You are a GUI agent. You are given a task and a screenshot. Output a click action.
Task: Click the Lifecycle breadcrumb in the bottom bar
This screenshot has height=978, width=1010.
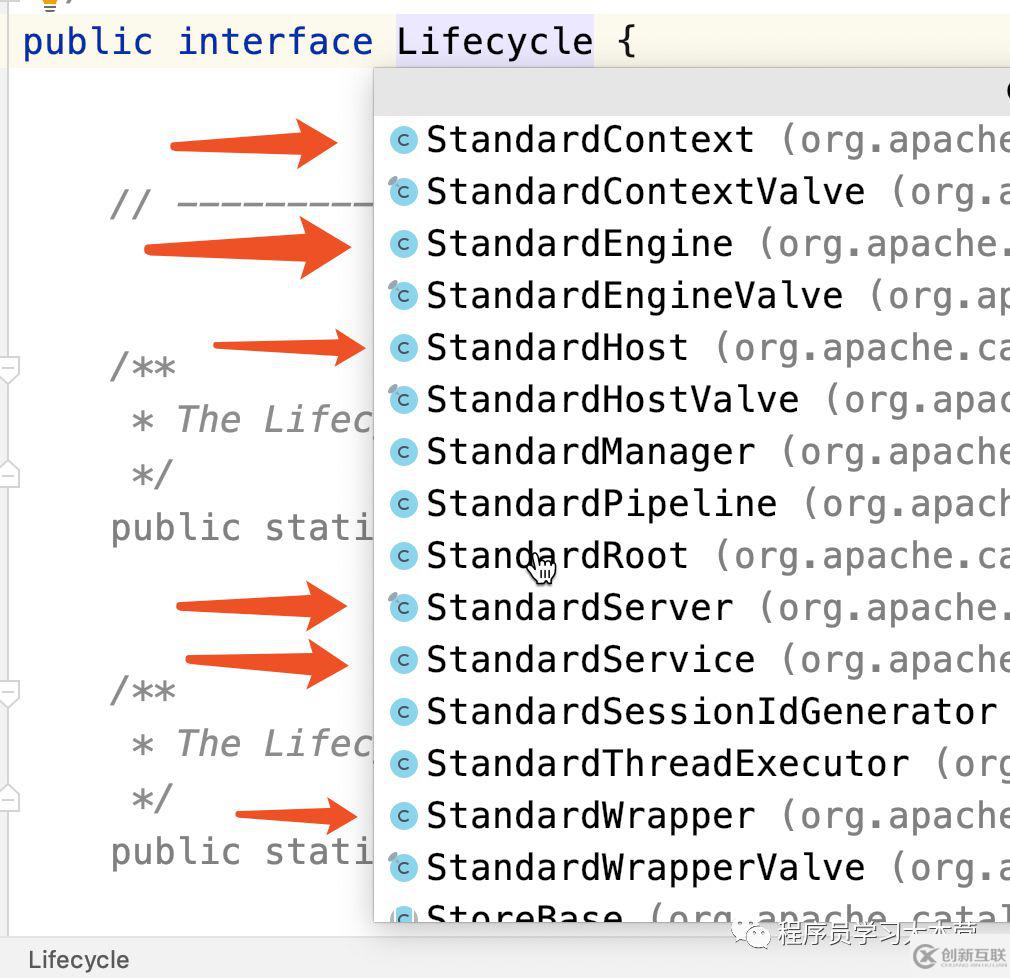coord(78,960)
